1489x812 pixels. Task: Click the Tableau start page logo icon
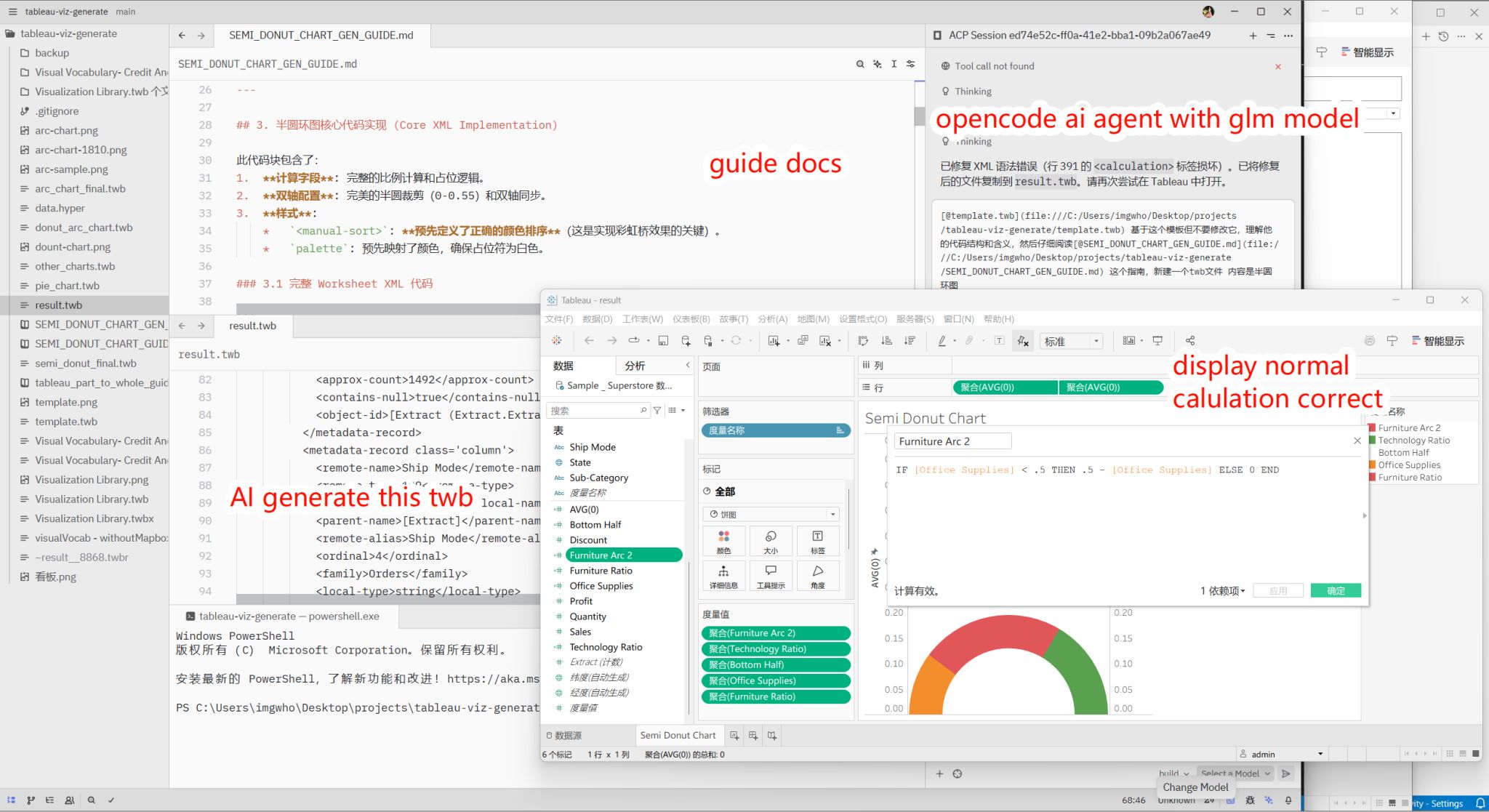click(x=557, y=340)
